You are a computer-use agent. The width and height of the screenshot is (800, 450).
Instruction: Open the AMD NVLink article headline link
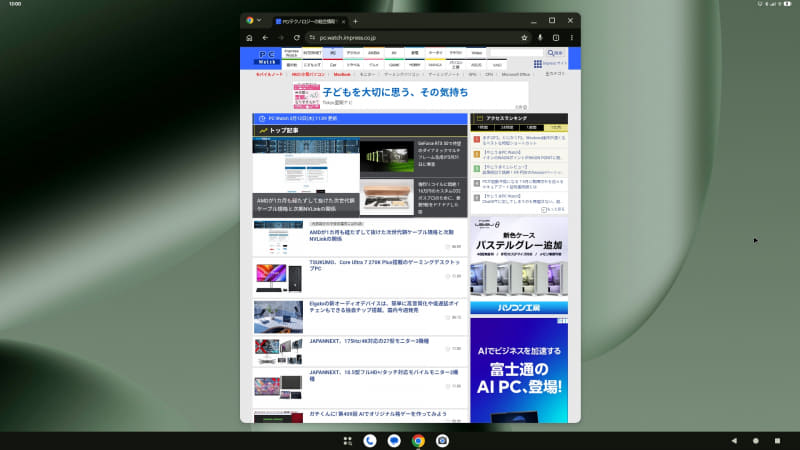click(x=381, y=235)
